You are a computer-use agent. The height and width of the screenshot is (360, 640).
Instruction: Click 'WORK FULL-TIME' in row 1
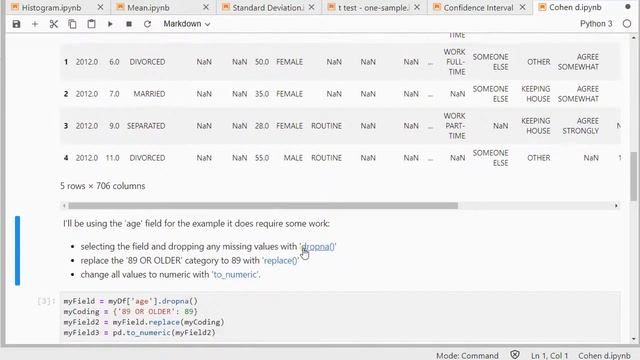coord(454,62)
